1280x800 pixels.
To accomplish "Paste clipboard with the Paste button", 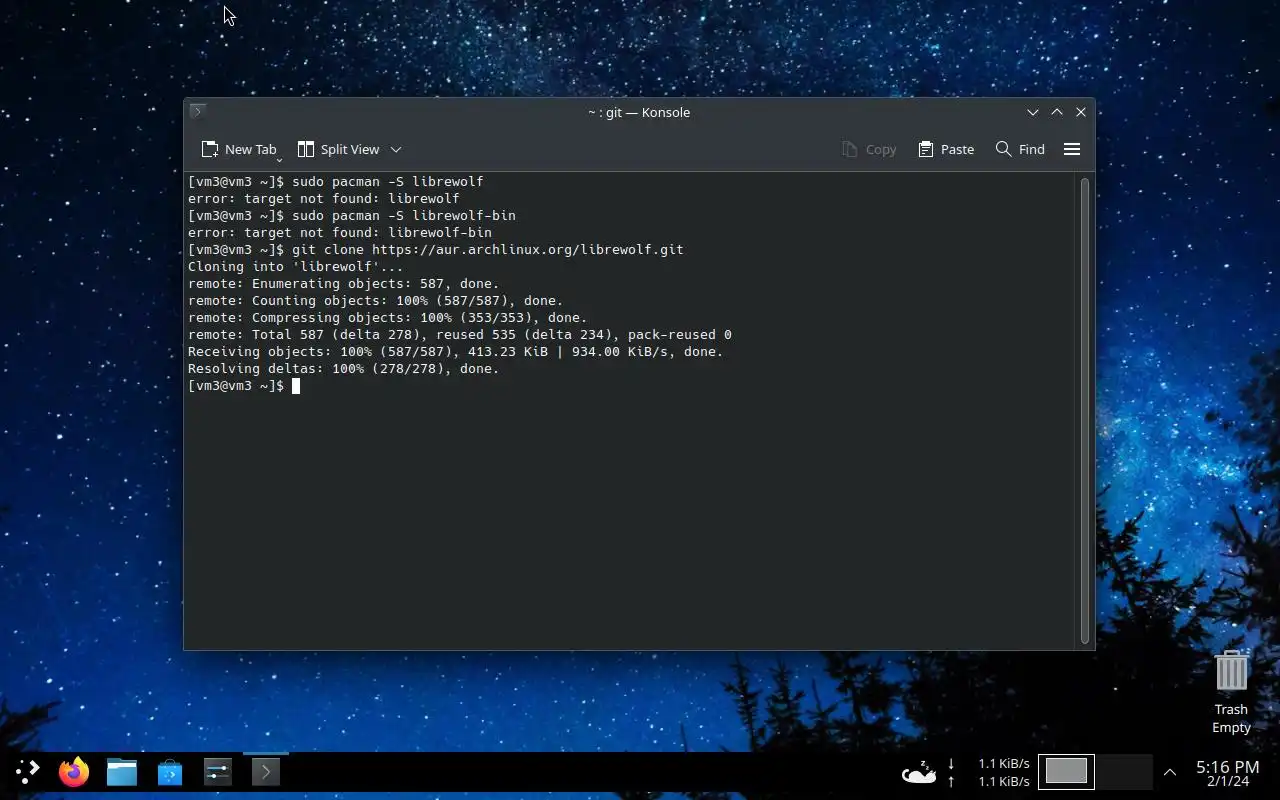I will (946, 149).
